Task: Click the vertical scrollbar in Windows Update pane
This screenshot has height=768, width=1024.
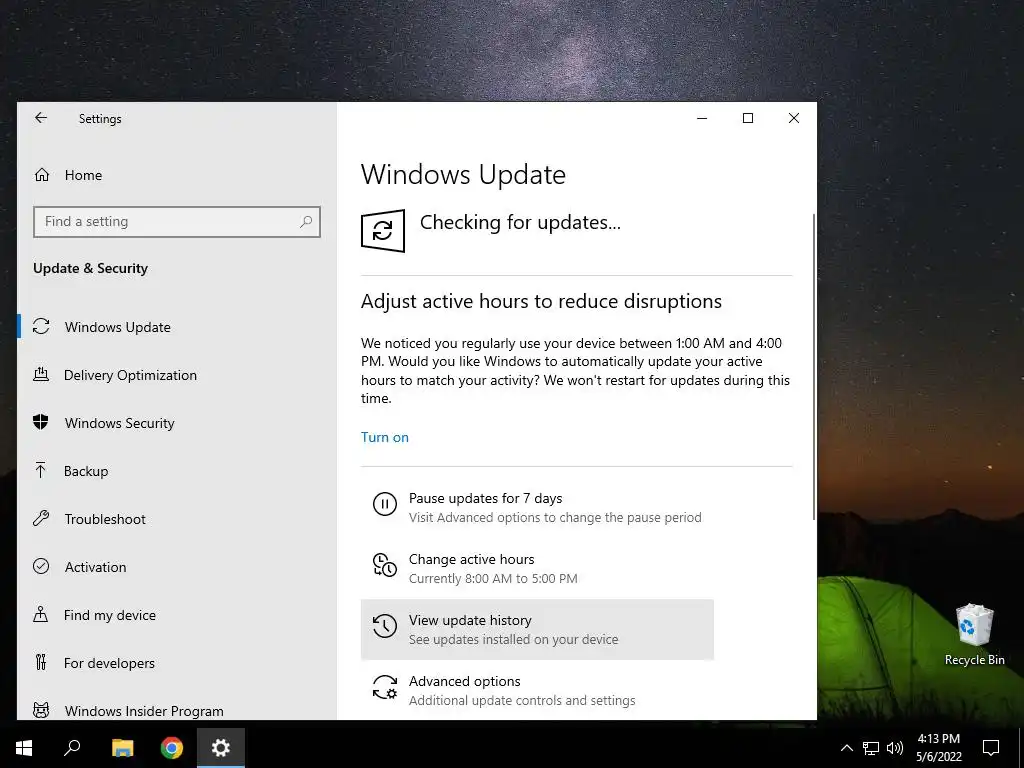Action: pyautogui.click(x=814, y=366)
